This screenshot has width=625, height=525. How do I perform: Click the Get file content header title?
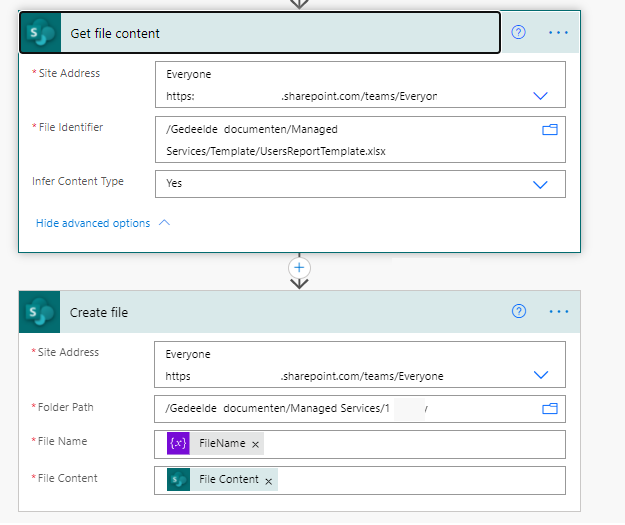click(x=115, y=33)
